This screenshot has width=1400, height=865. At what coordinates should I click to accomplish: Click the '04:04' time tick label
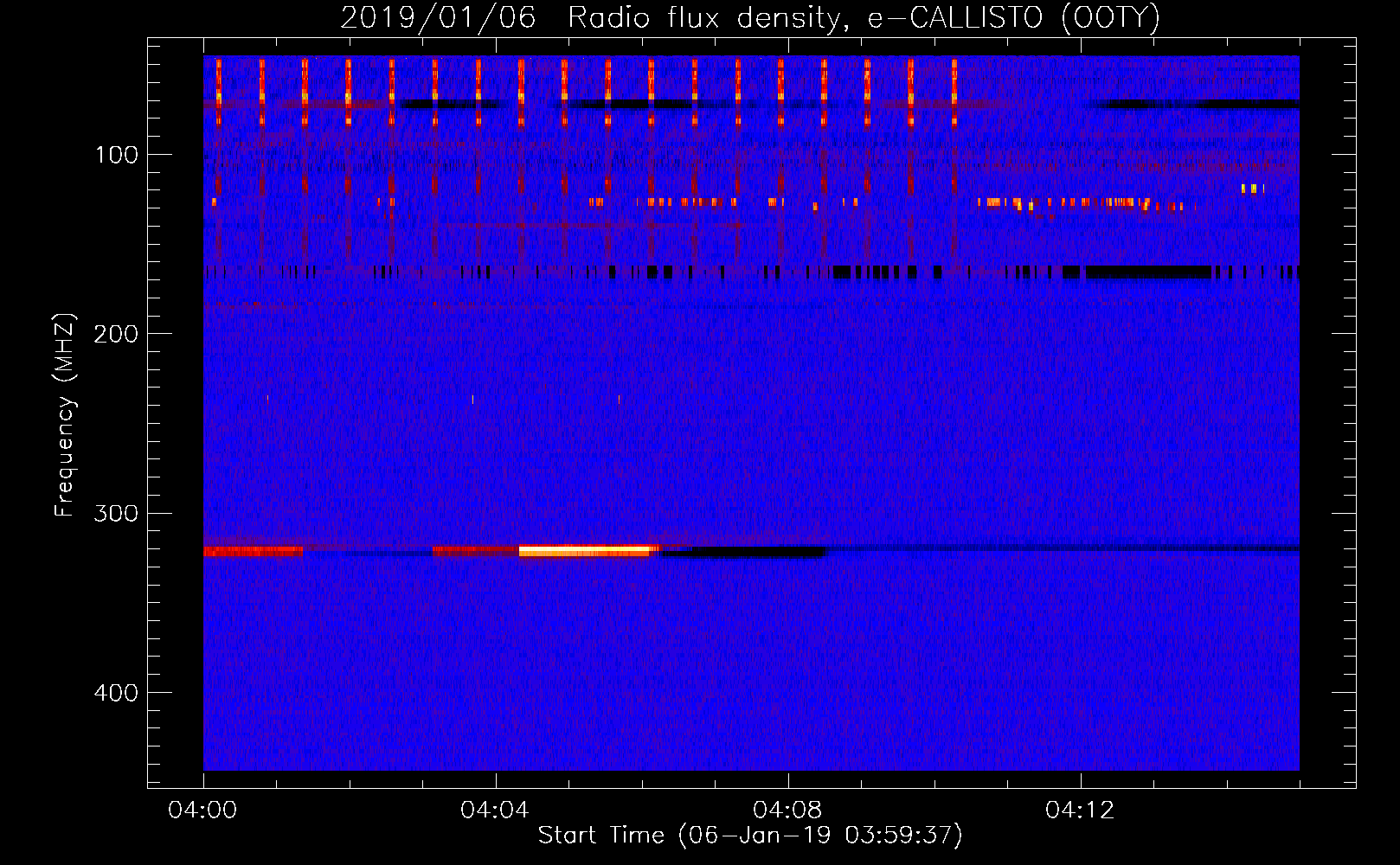click(495, 811)
